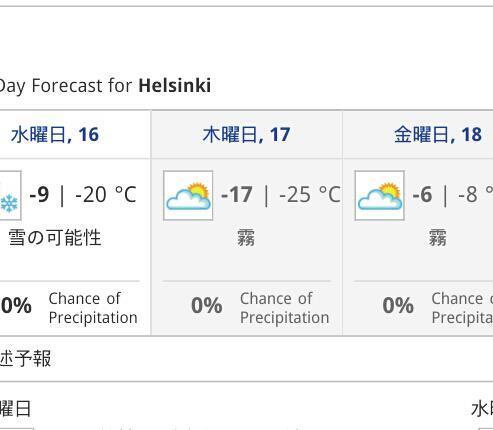Click the partly cloudy icon for Thursday 17

pos(188,195)
